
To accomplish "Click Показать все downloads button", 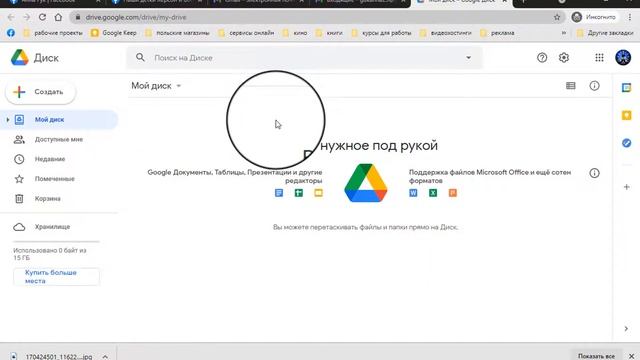I will tap(596, 356).
